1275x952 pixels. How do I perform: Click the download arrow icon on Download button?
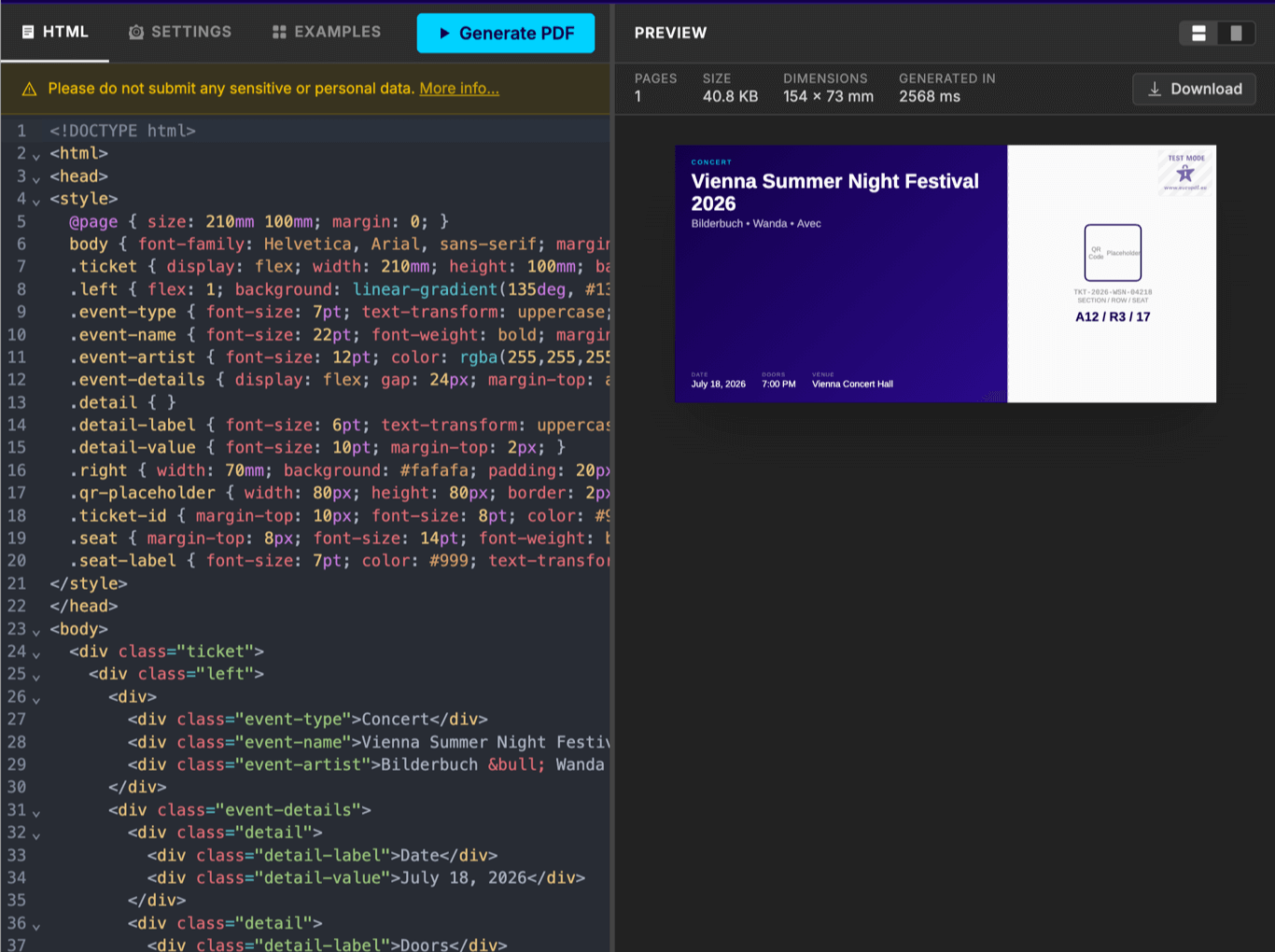(1153, 89)
